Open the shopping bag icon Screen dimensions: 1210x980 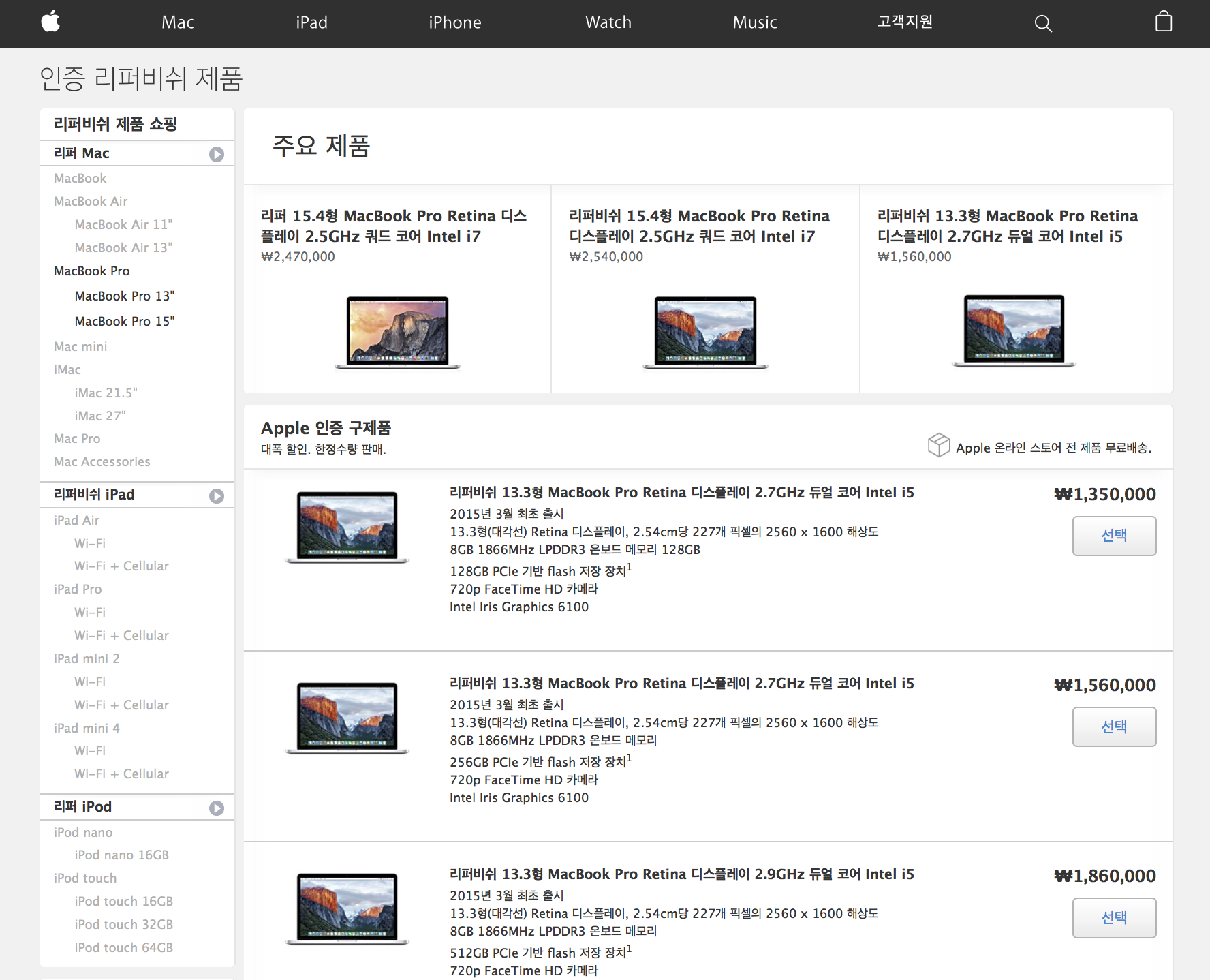[1163, 22]
